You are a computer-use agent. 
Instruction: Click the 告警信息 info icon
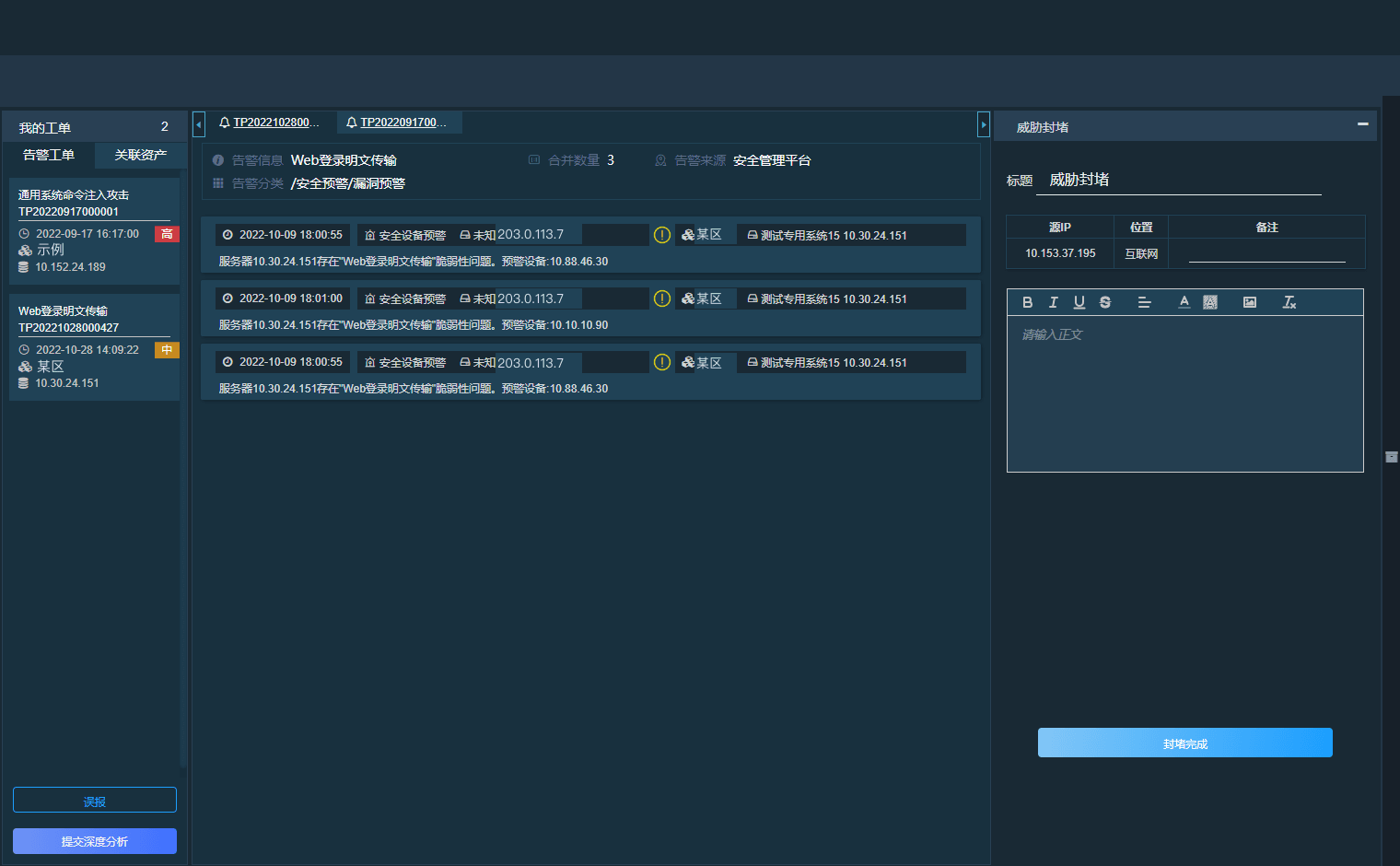click(218, 160)
